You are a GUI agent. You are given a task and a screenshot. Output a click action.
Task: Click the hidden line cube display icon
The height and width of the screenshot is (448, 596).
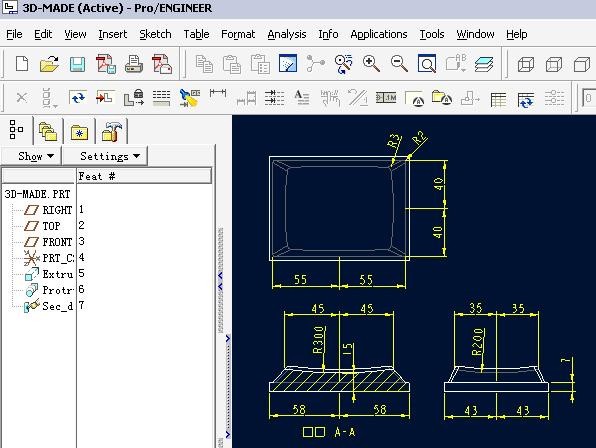point(554,64)
